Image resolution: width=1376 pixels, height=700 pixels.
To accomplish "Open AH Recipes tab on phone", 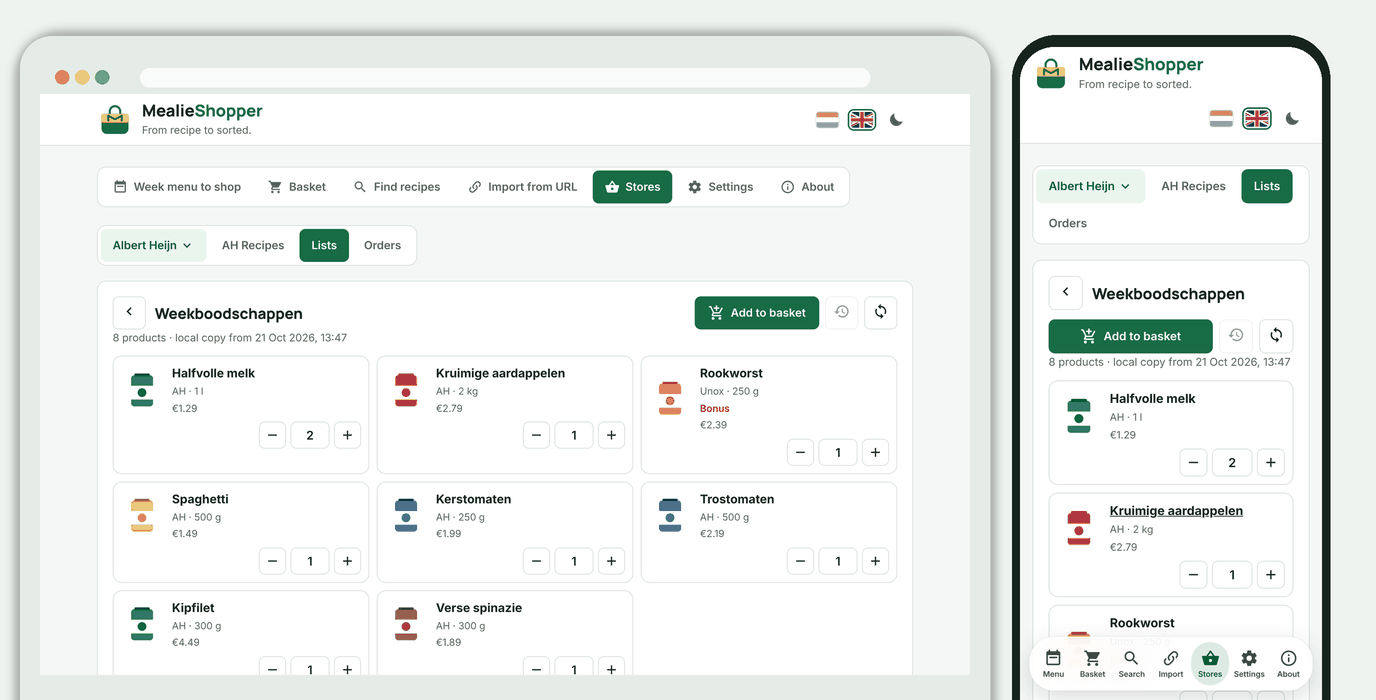I will click(x=1193, y=186).
